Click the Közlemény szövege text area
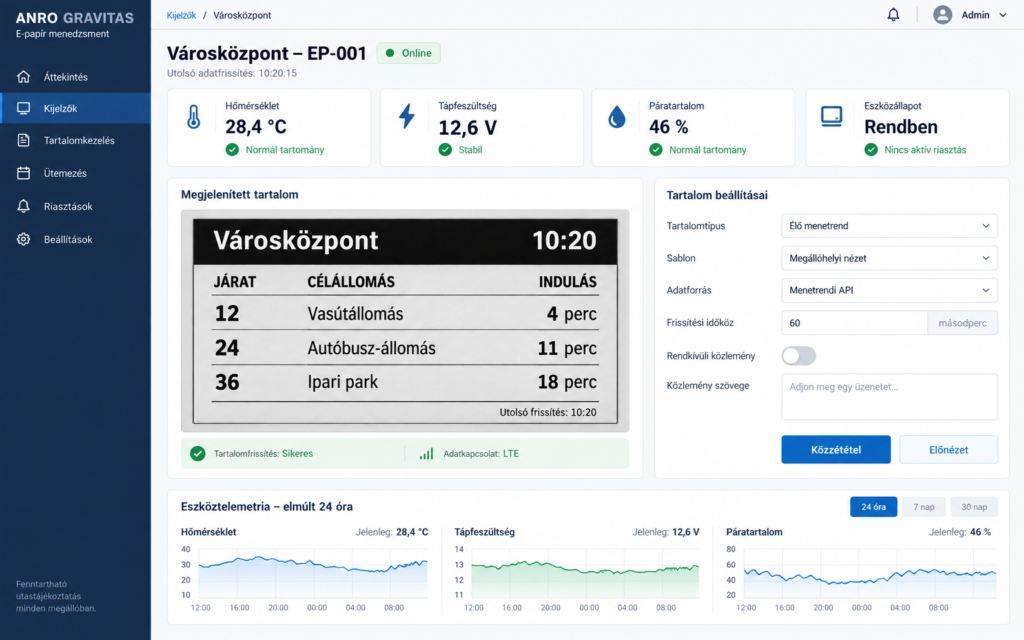This screenshot has height=640, width=1024. point(889,396)
